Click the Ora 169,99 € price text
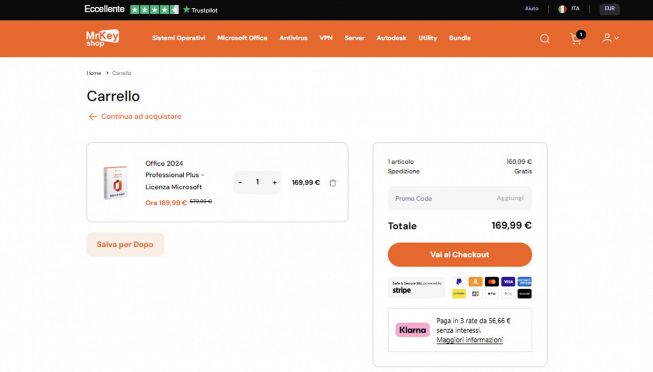 tap(166, 203)
